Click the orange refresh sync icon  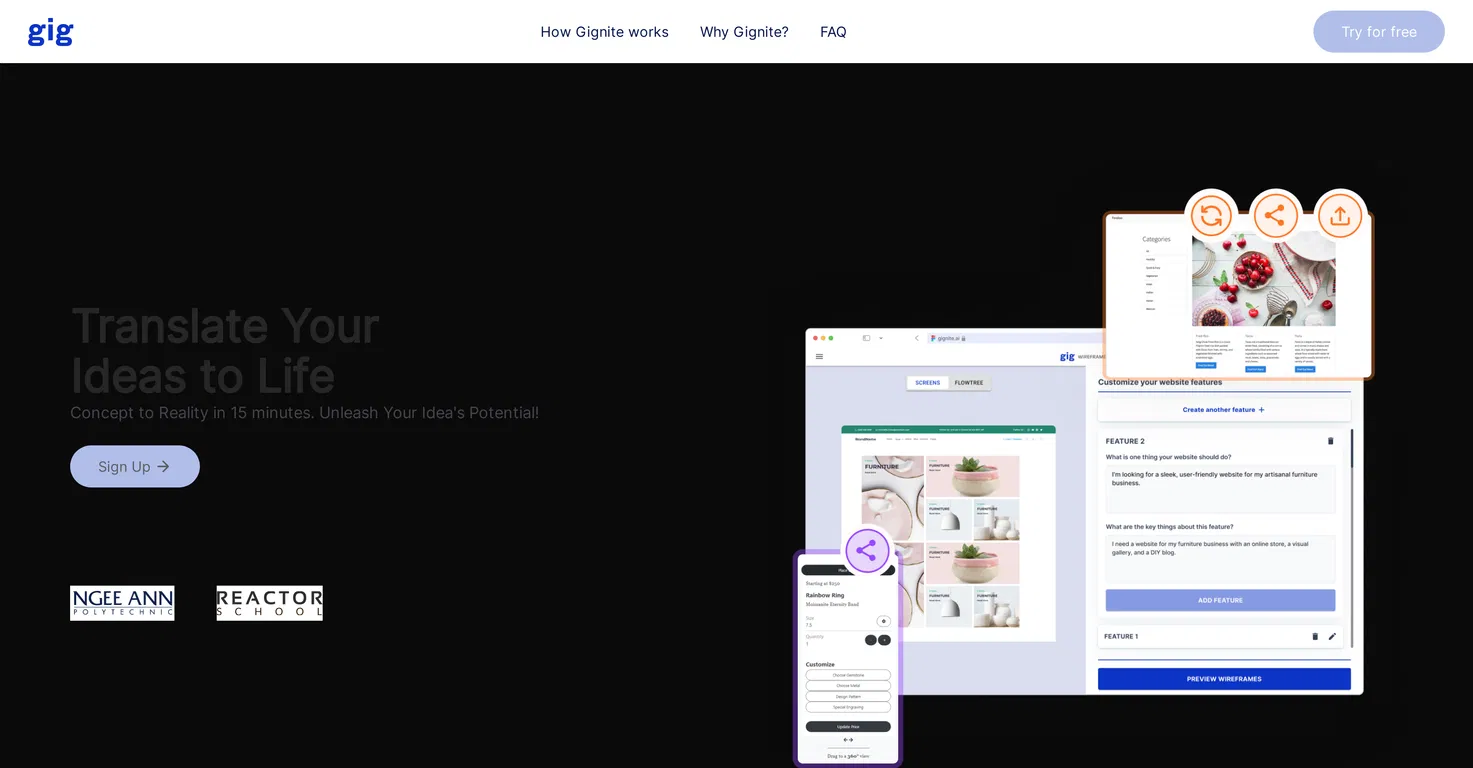click(1211, 215)
